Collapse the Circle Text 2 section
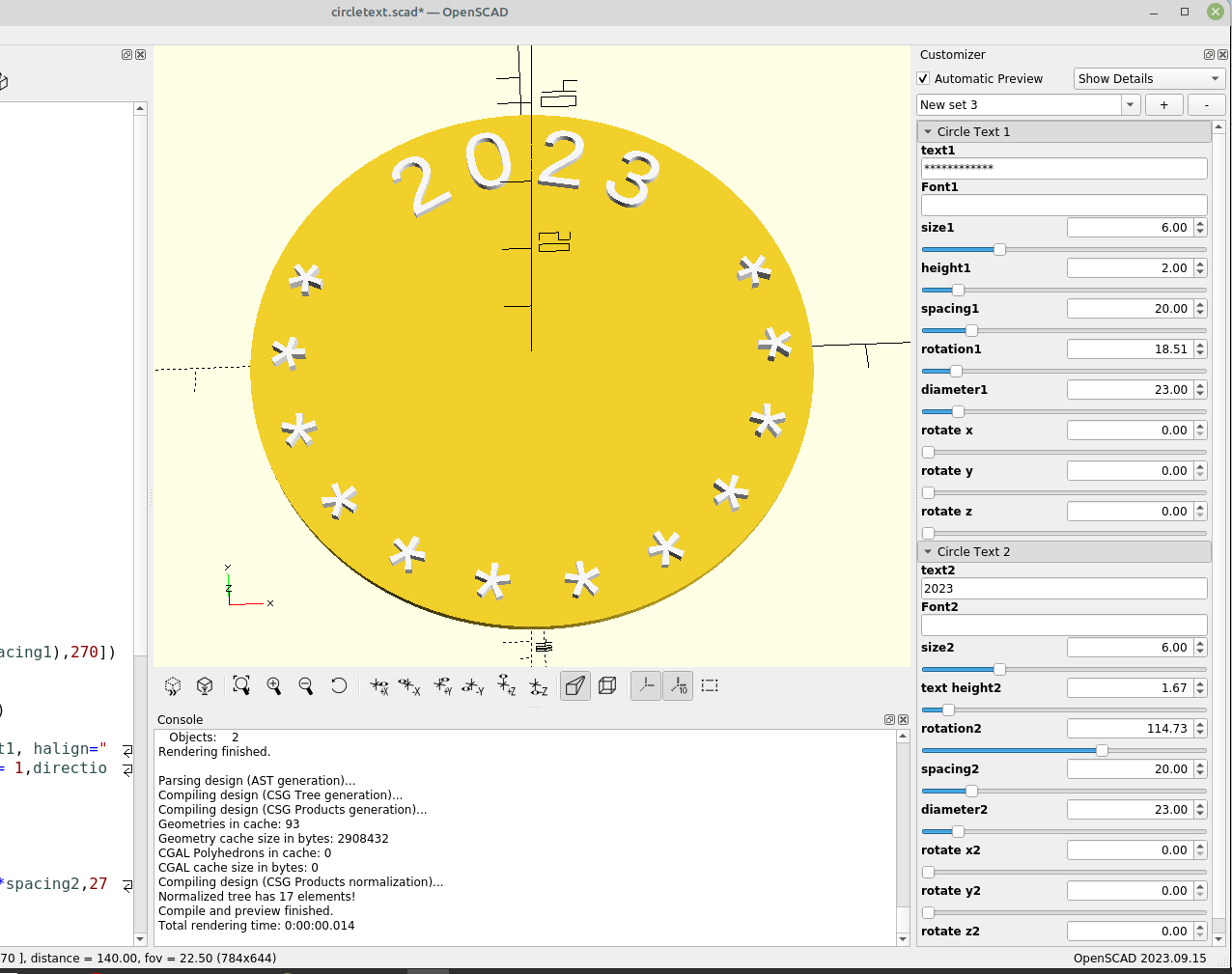The image size is (1232, 974). [x=929, y=551]
